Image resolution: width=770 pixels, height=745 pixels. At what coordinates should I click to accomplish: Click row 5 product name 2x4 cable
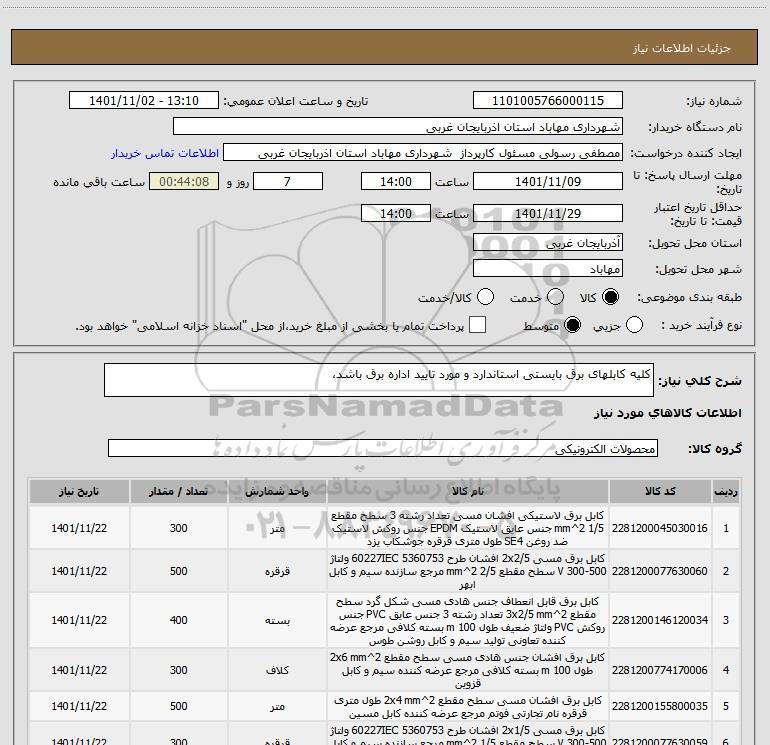(468, 707)
